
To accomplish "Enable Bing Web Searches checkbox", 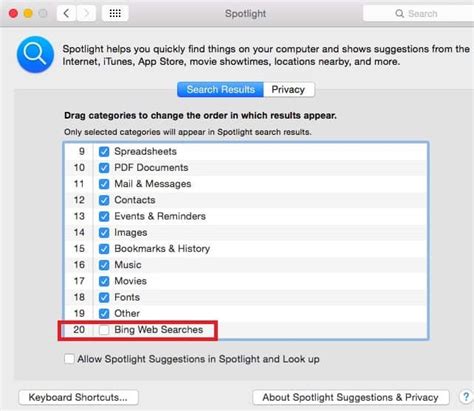I will 104,330.
